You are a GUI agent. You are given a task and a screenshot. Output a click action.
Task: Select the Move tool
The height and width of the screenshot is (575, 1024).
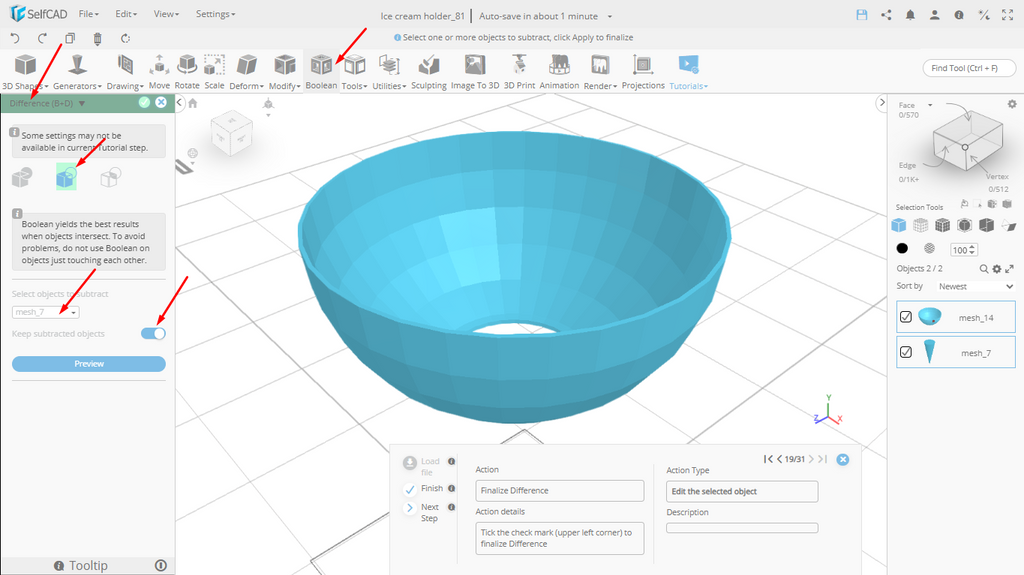[x=159, y=72]
